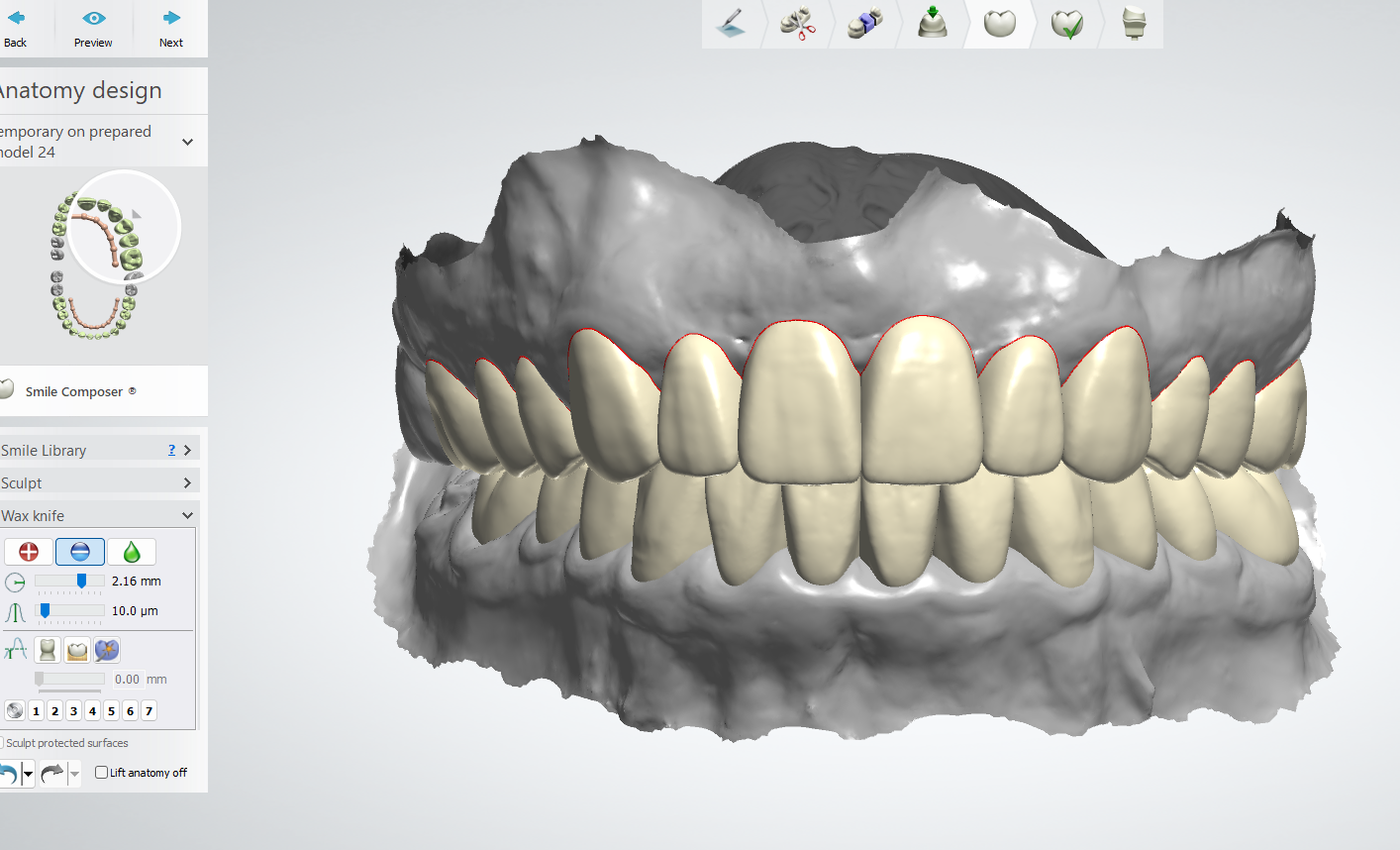Select the Remove wax (blue minus) tool
The image size is (1400, 850).
click(80, 552)
